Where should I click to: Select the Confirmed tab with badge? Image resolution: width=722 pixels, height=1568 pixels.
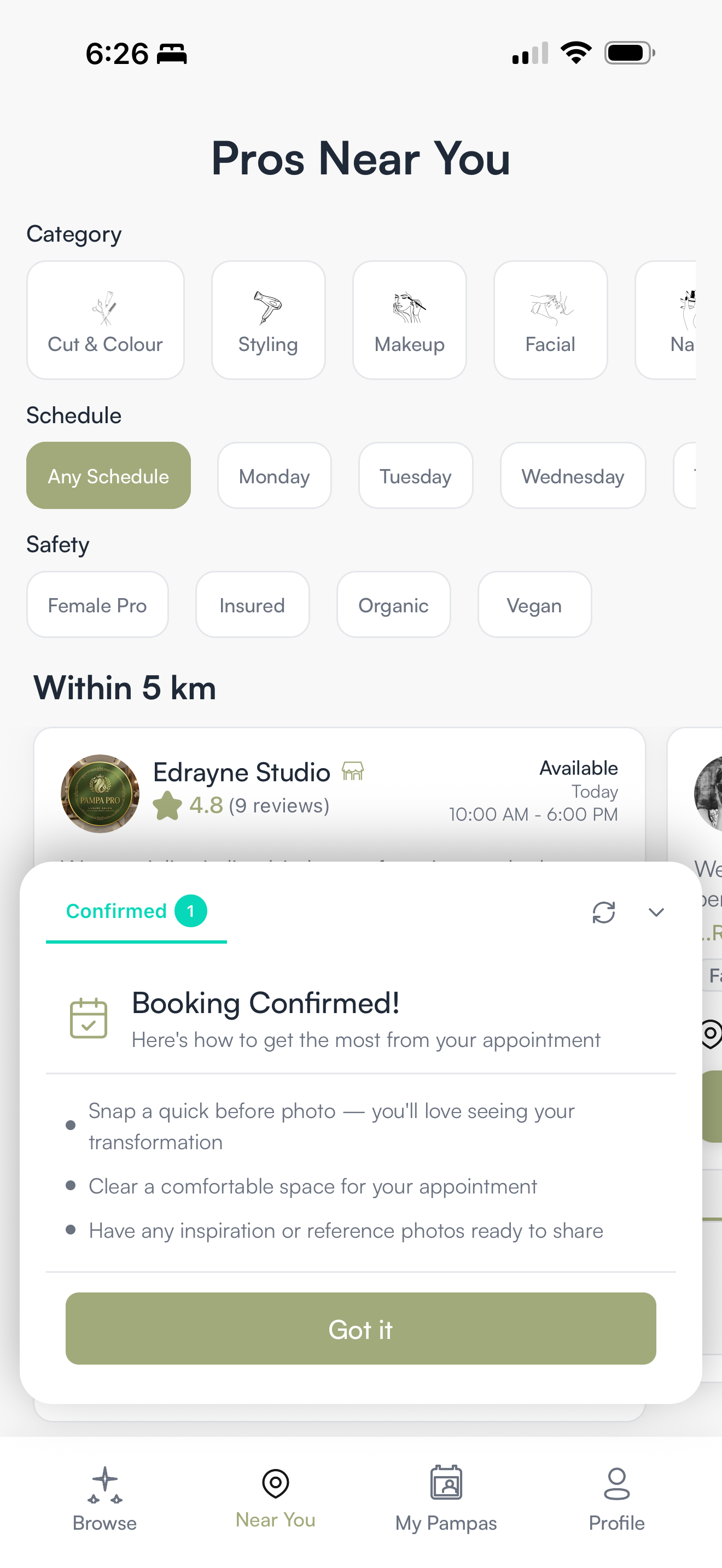[136, 911]
